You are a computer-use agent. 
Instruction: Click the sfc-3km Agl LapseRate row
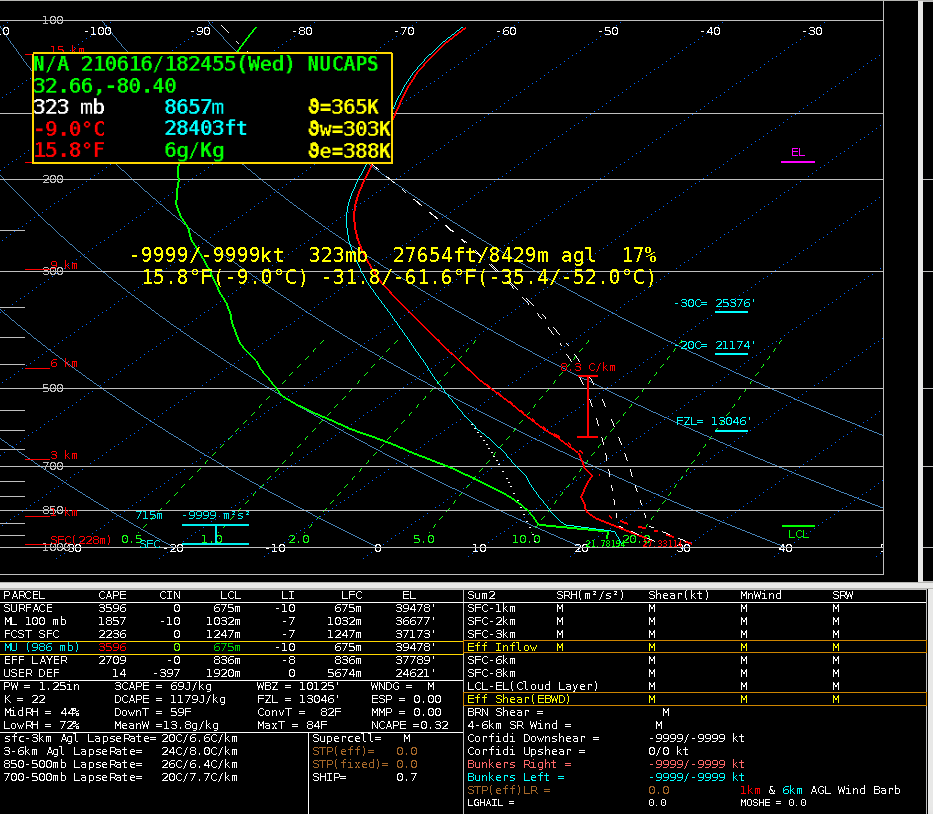tap(121, 738)
